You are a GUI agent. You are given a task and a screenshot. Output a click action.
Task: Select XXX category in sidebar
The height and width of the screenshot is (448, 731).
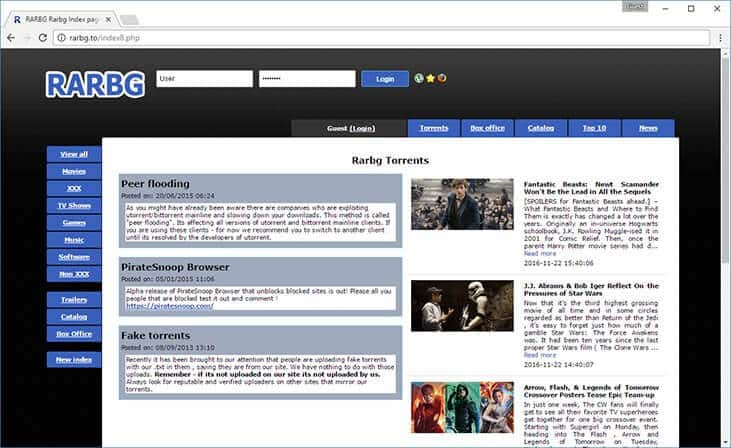pos(74,188)
